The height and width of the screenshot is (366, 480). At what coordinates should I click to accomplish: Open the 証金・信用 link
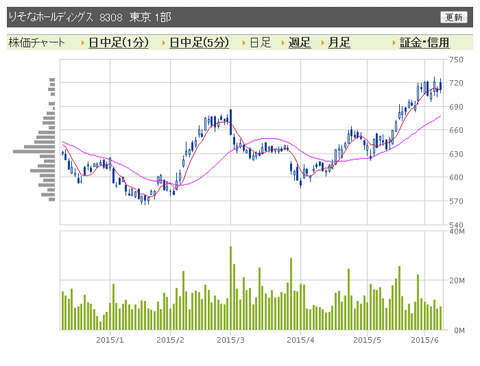click(x=425, y=43)
